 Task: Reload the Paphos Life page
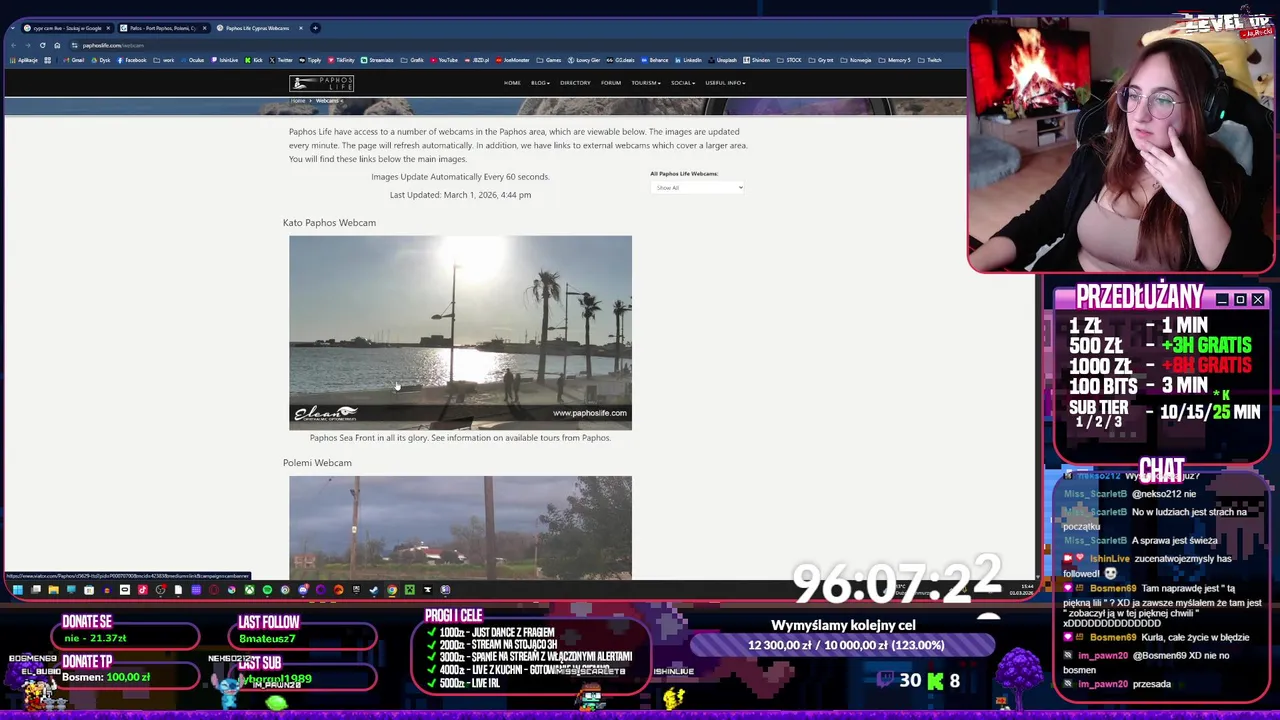tap(42, 45)
